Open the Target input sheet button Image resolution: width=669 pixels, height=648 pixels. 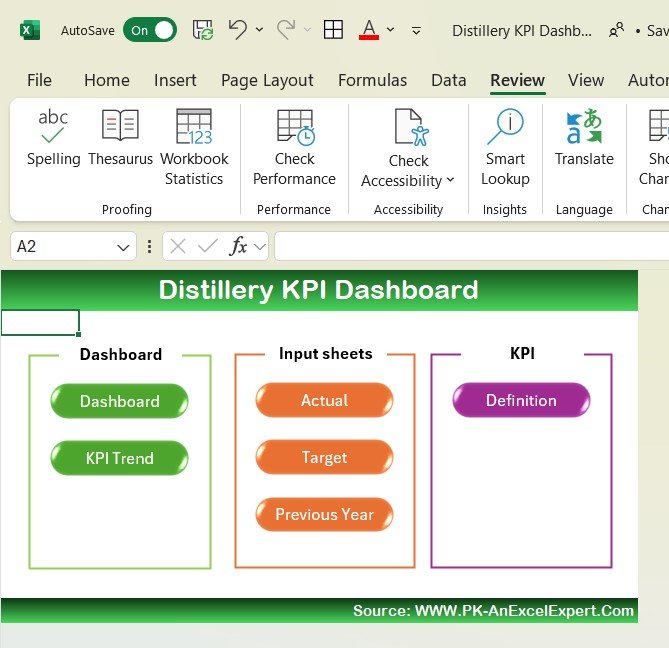pyautogui.click(x=324, y=457)
